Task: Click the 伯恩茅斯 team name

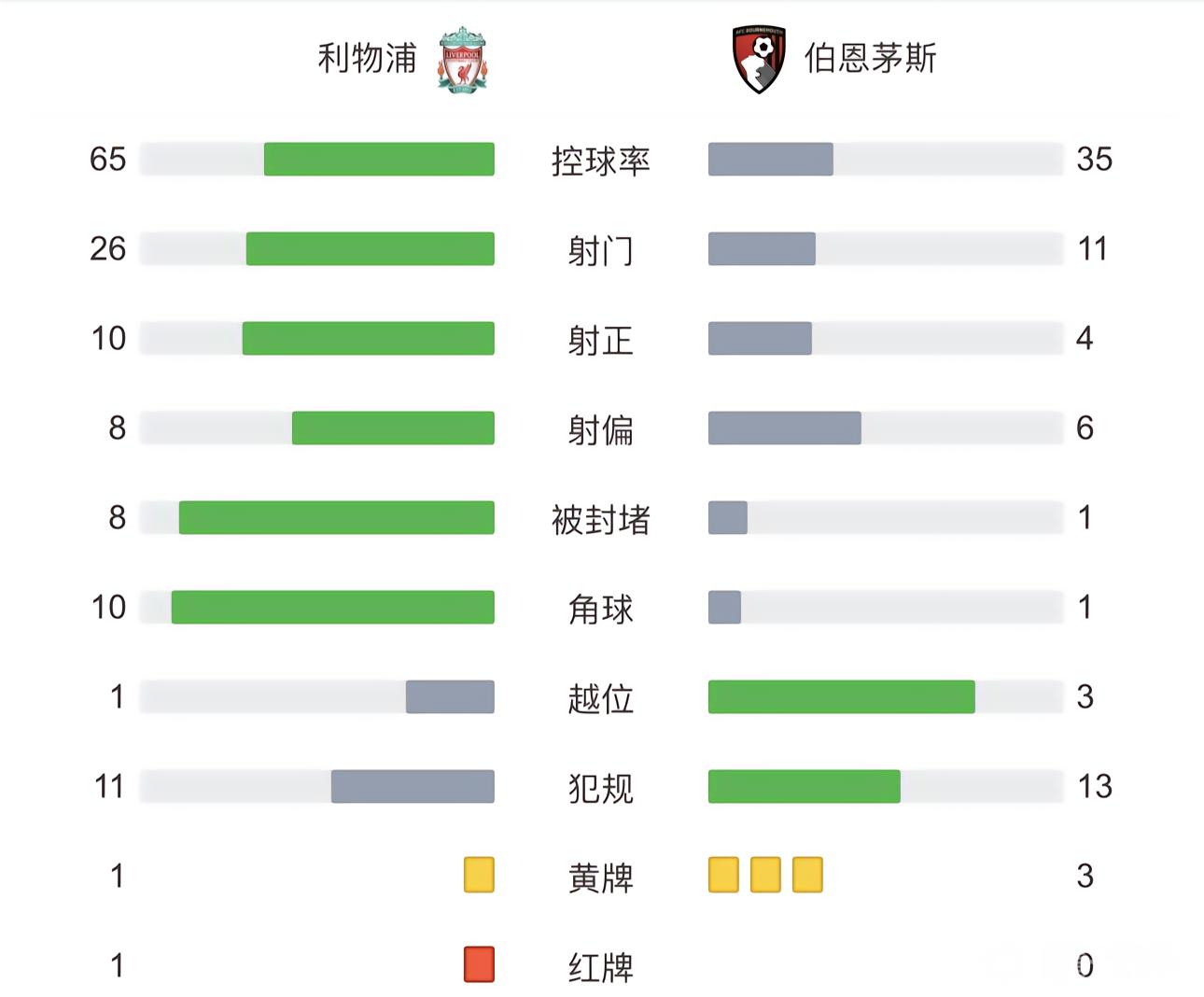Action: point(870,58)
